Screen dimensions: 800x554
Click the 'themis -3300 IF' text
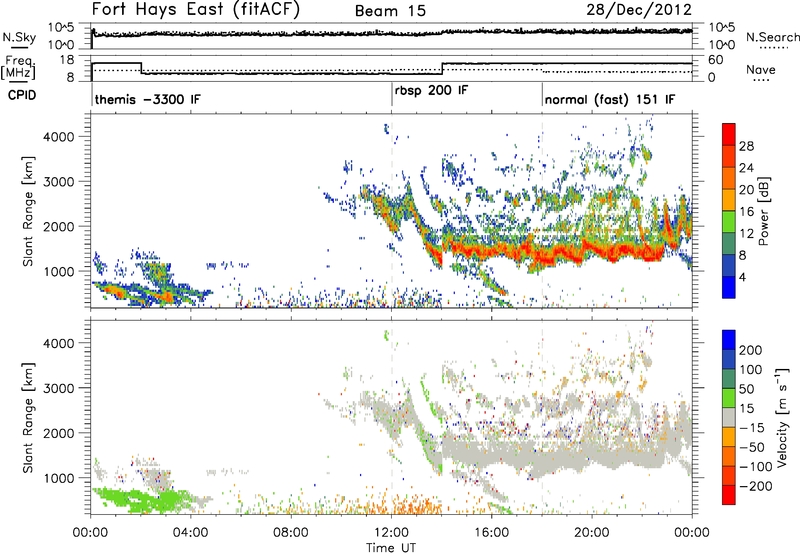click(148, 99)
